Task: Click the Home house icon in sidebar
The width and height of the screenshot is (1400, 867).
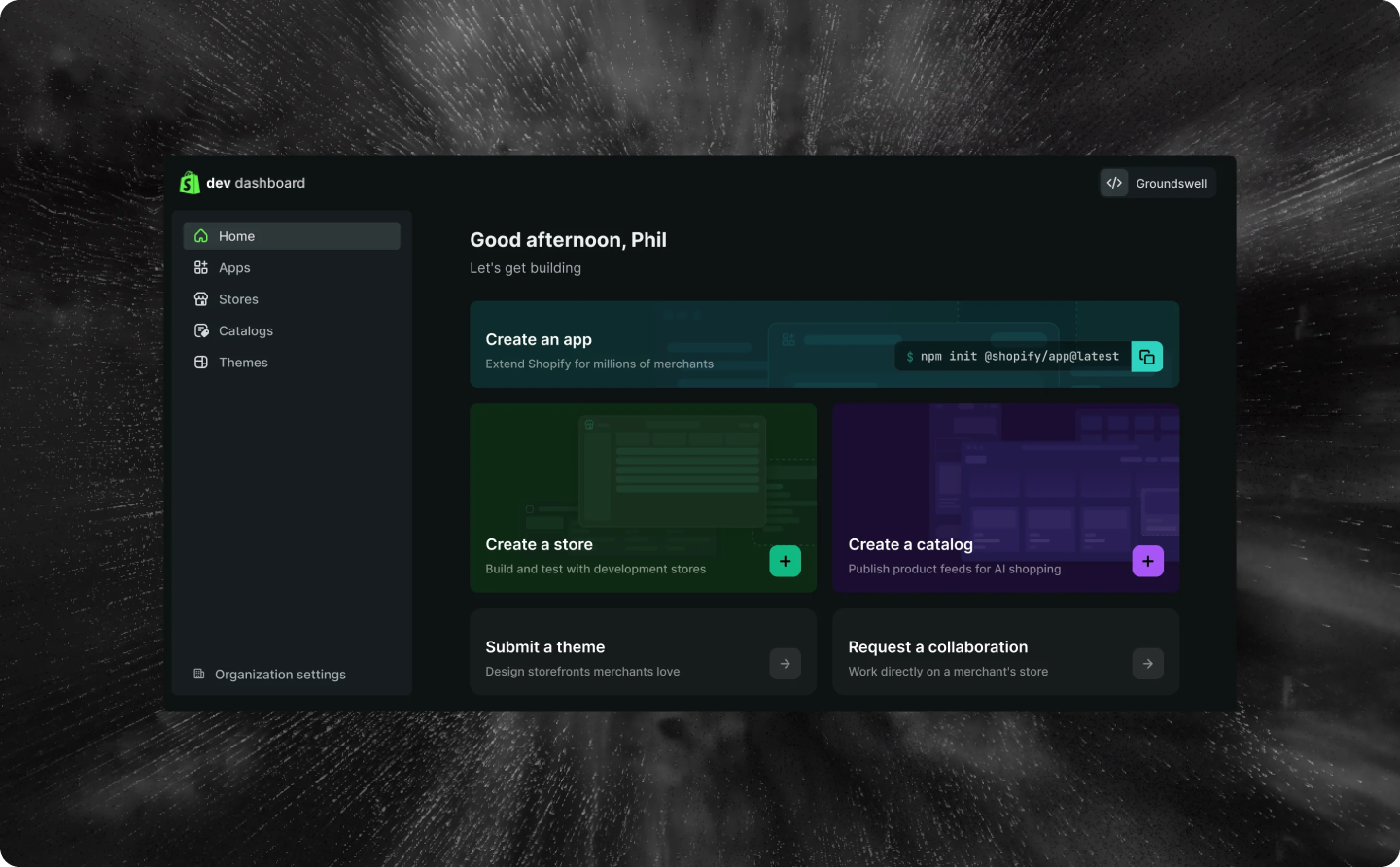Action: coord(201,236)
